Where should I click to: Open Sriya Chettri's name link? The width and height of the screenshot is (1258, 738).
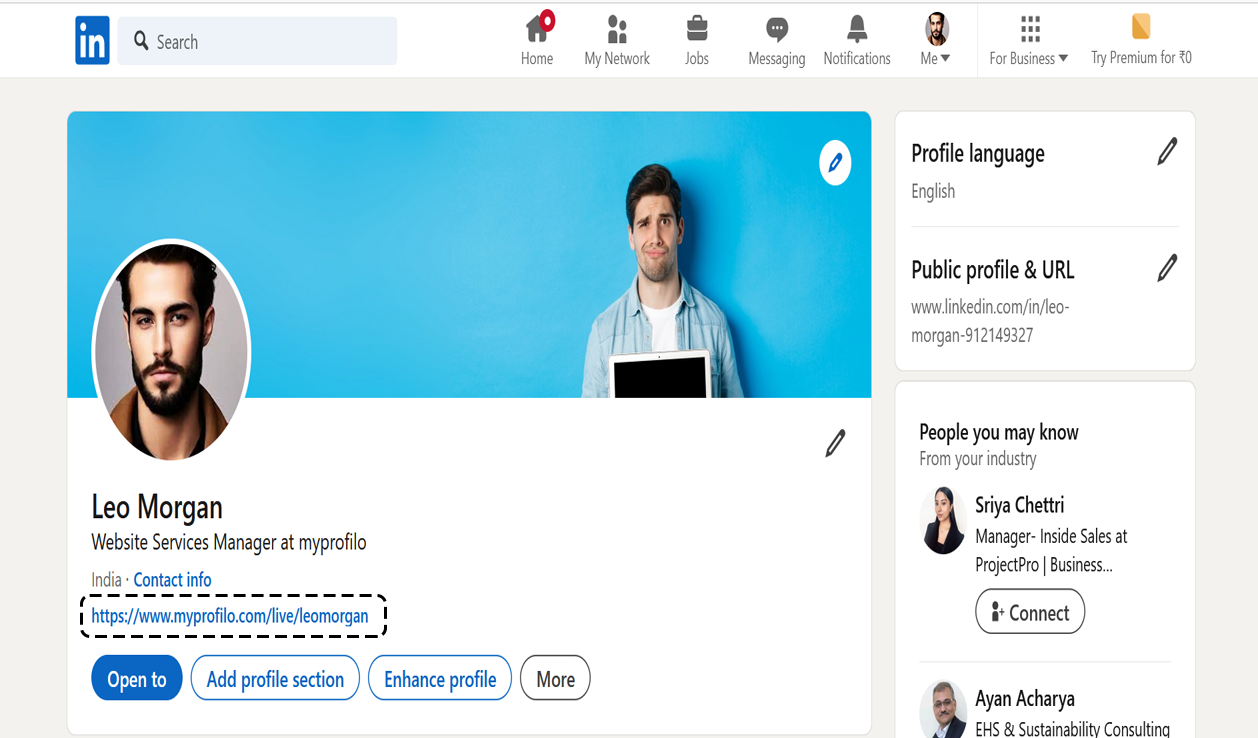point(1019,505)
